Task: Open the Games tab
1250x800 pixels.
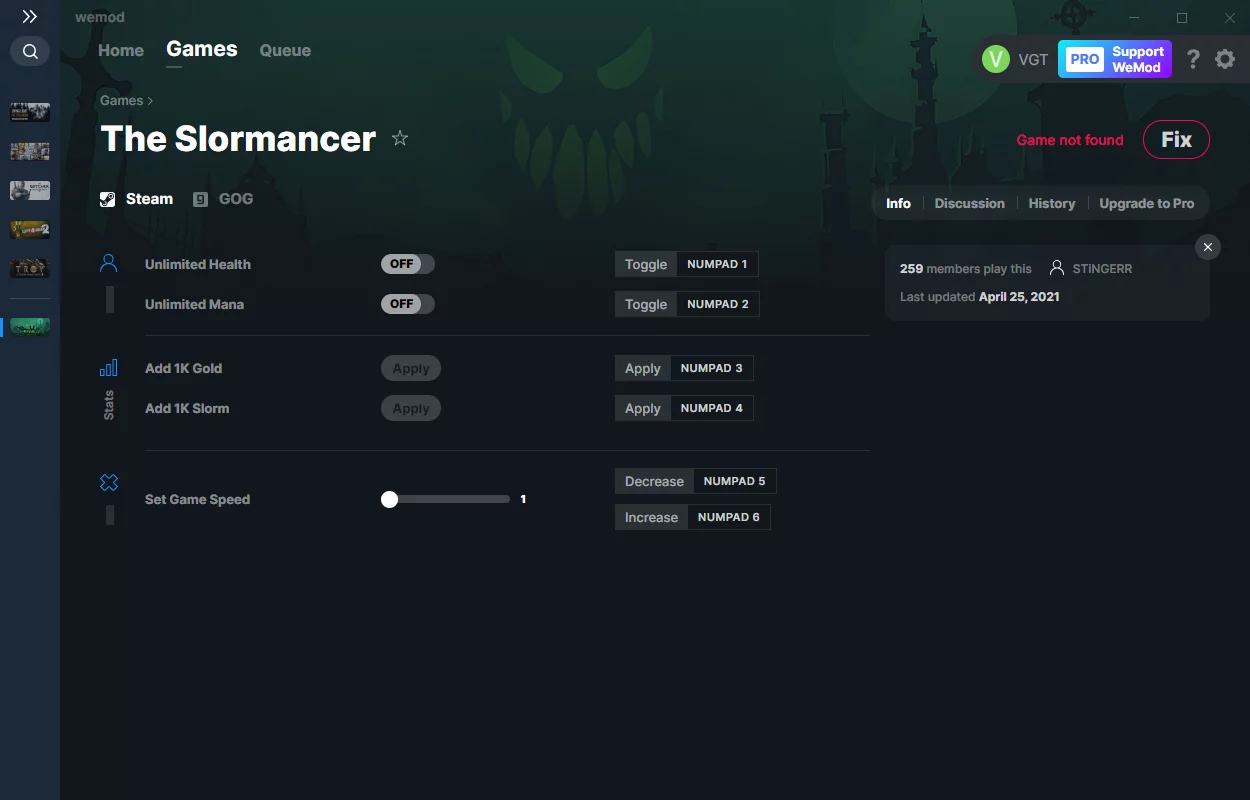Action: pos(202,49)
